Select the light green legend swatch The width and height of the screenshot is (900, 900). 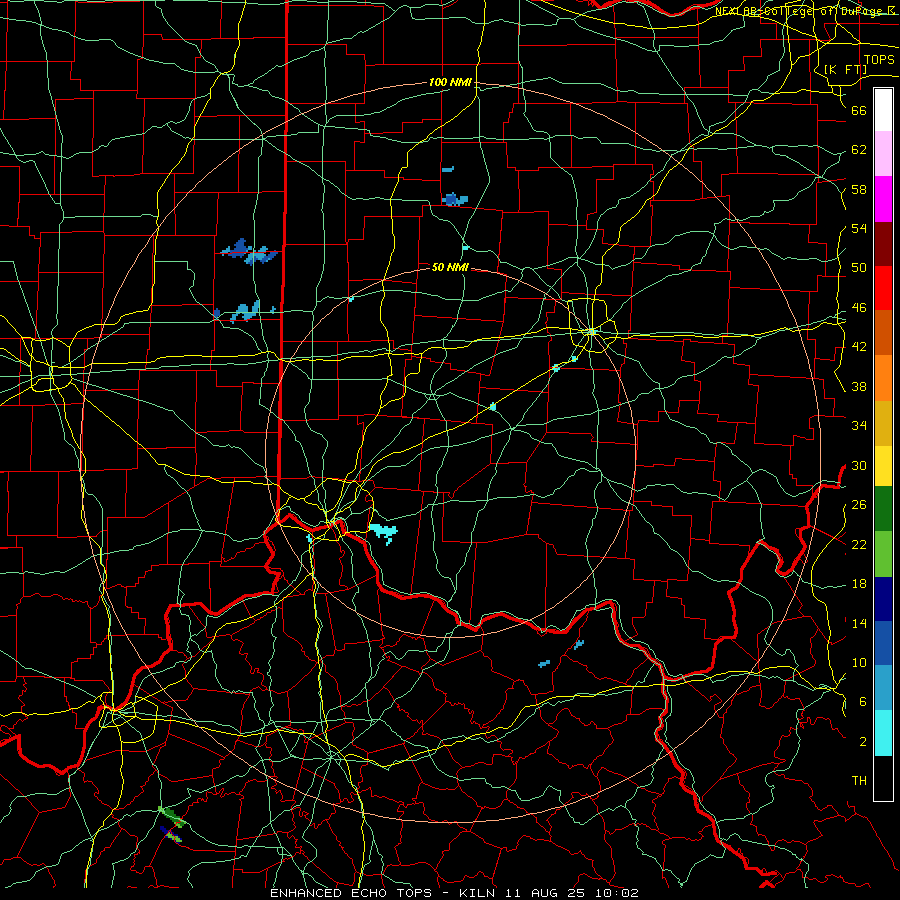click(883, 554)
